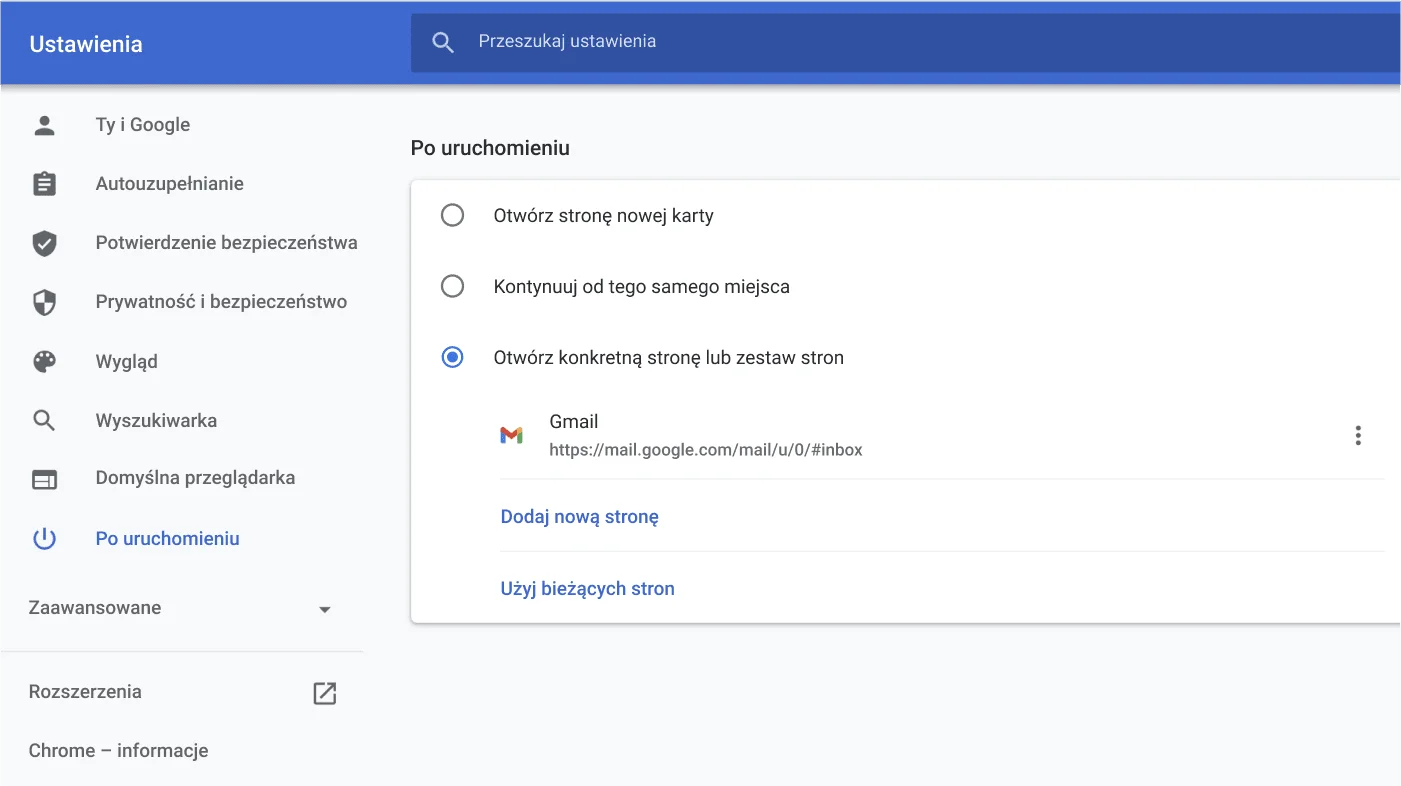Enable Kontynuuj od tego samego miejsca
The image size is (1401, 786).
453,286
